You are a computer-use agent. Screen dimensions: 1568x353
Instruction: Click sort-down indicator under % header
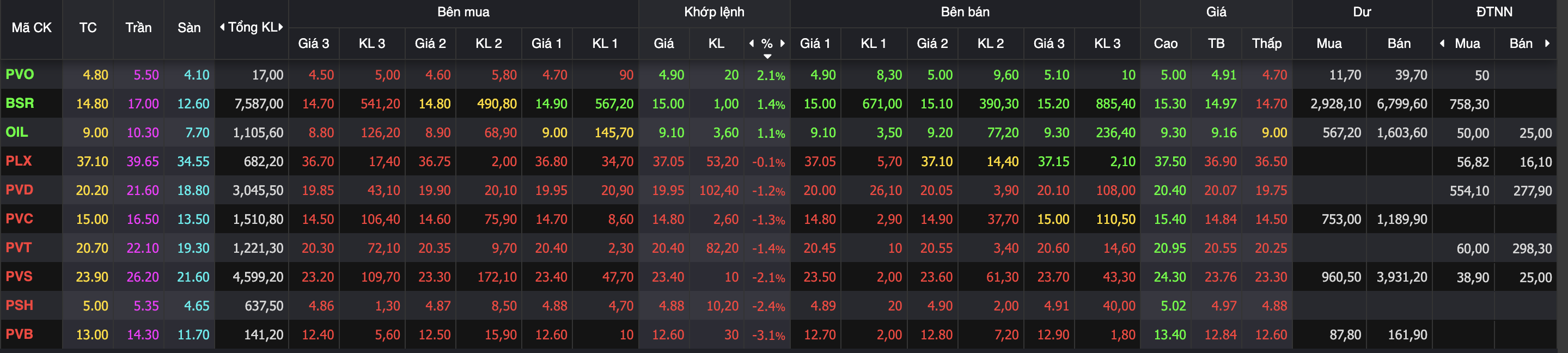coord(767,56)
